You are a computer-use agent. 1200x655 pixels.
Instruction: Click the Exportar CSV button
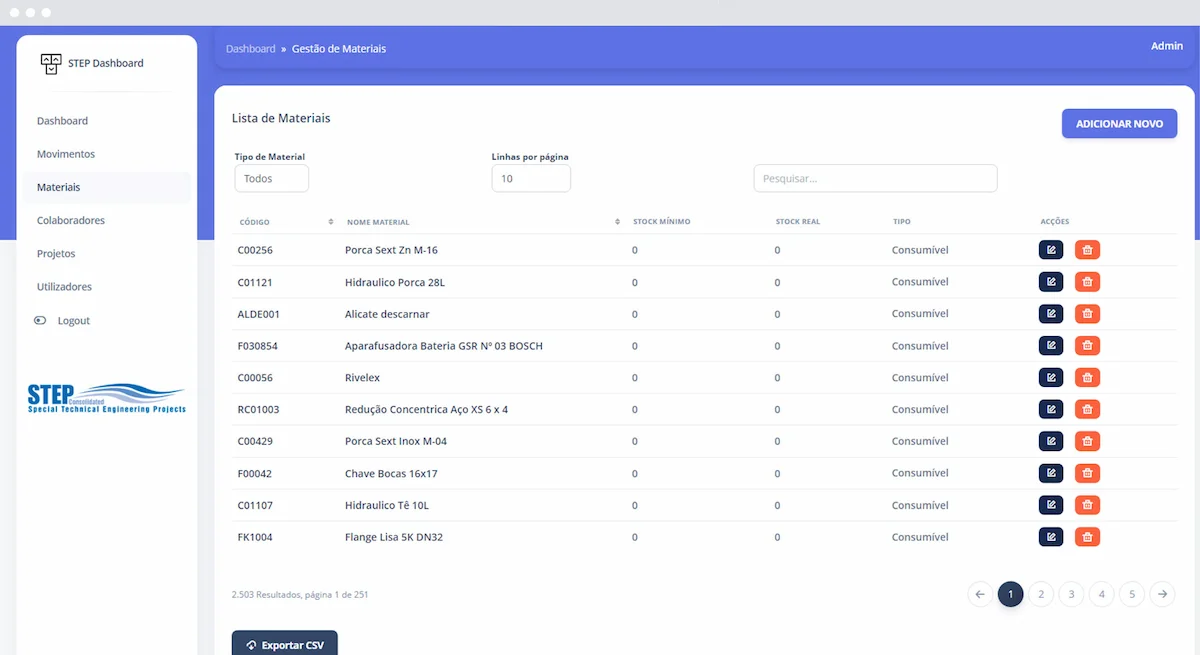284,644
